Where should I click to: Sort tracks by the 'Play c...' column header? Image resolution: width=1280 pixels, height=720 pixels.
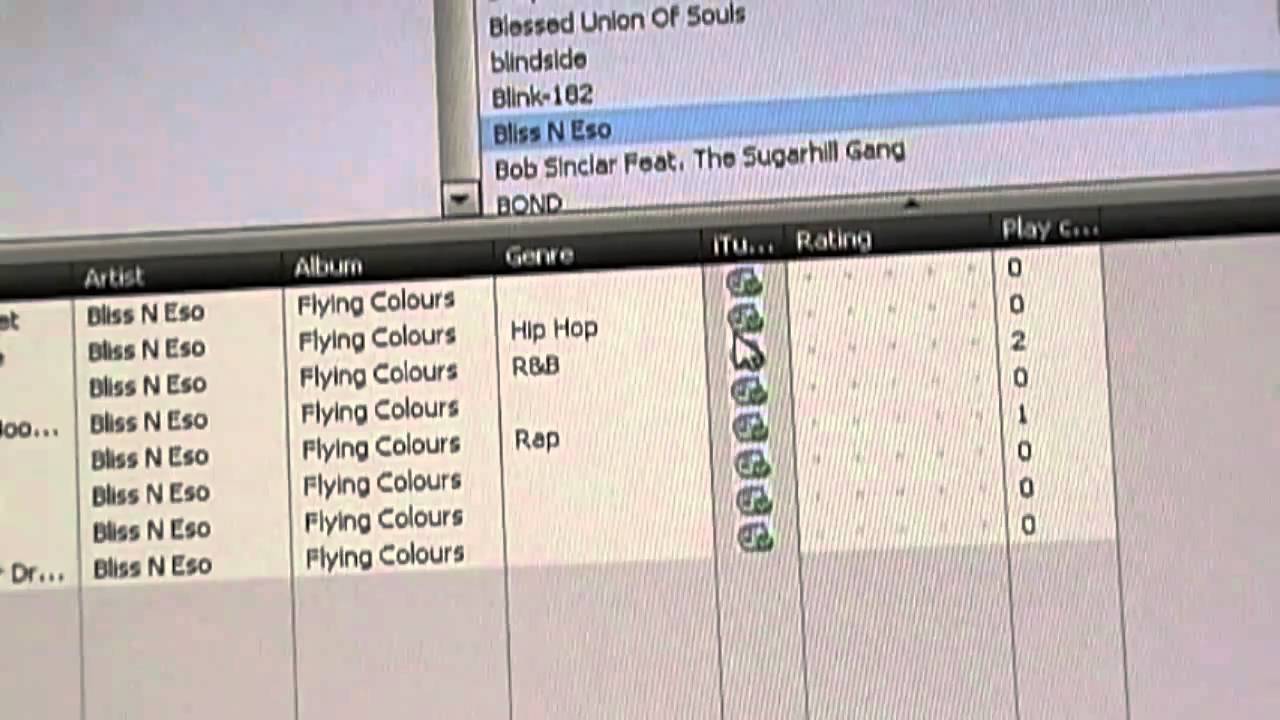pos(1050,228)
